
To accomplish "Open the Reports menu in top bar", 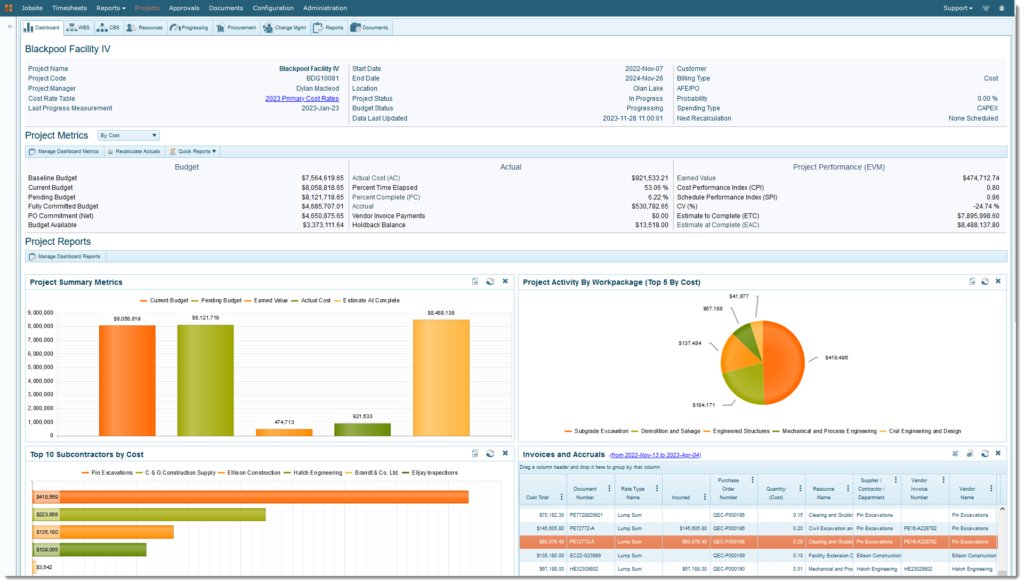I will [110, 8].
